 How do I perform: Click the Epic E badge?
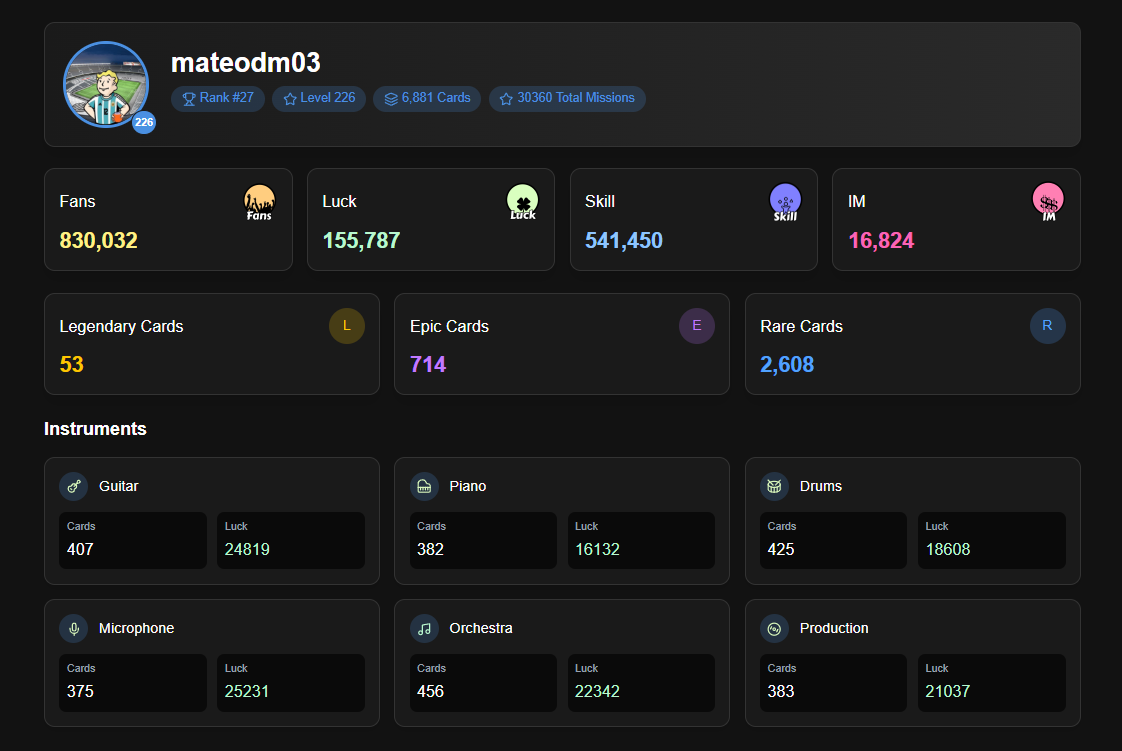697,325
